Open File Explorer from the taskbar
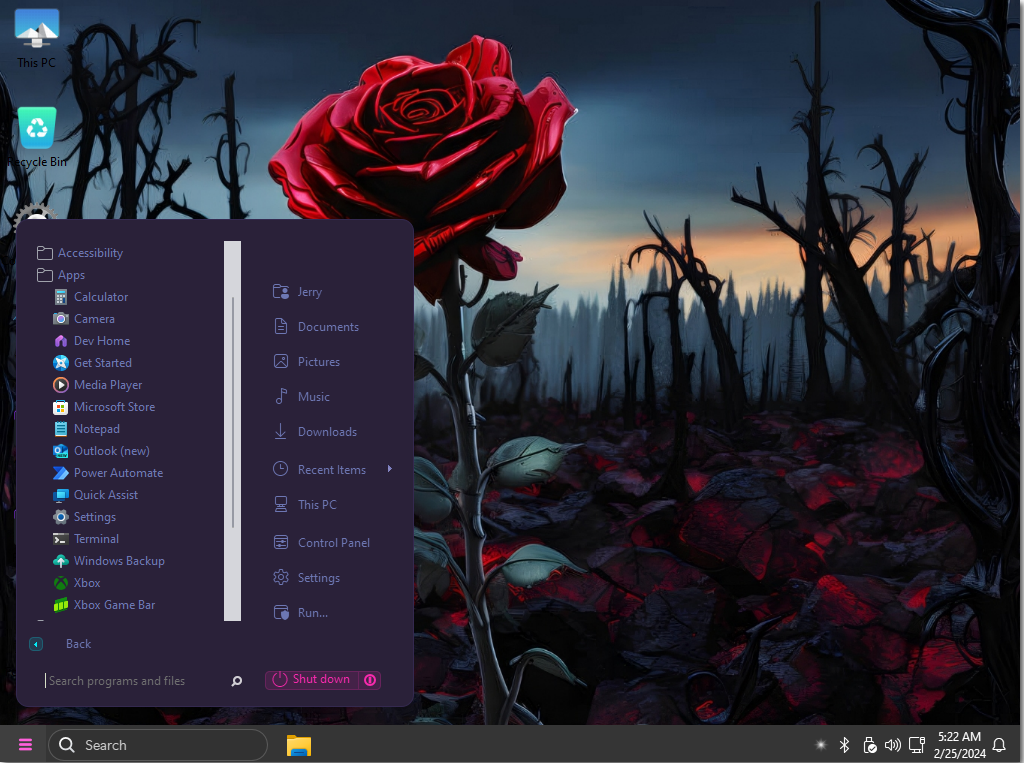1024x763 pixels. (x=299, y=745)
